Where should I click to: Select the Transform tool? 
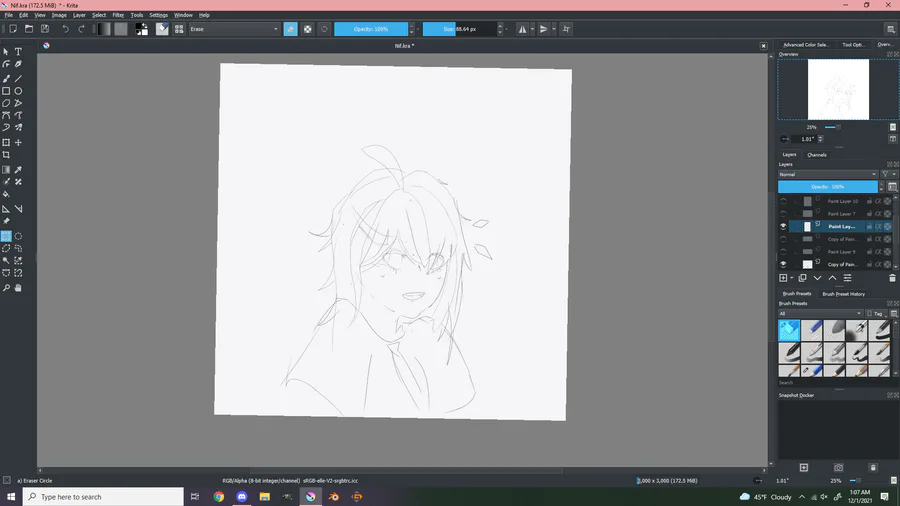pyautogui.click(x=6, y=142)
